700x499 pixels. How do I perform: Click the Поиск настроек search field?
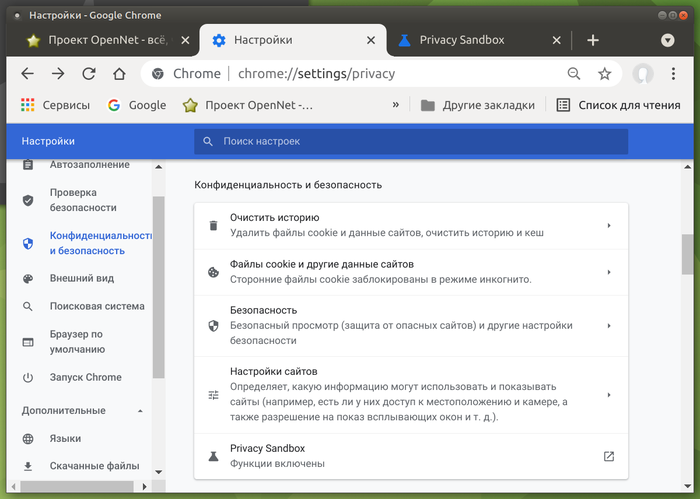point(411,142)
